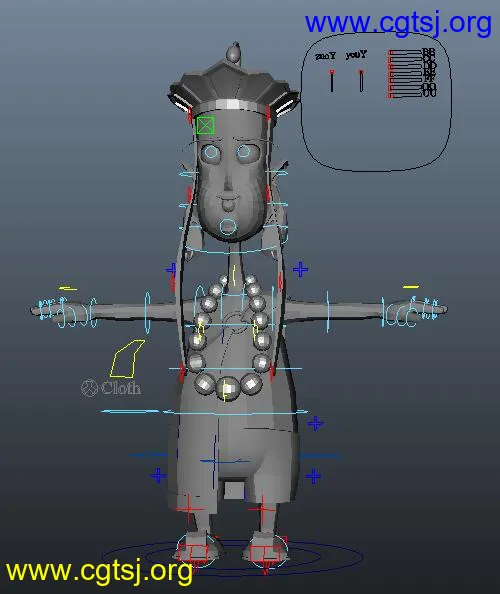
Task: Select the blue plus control beside the screen-right hip
Action: [x=316, y=423]
